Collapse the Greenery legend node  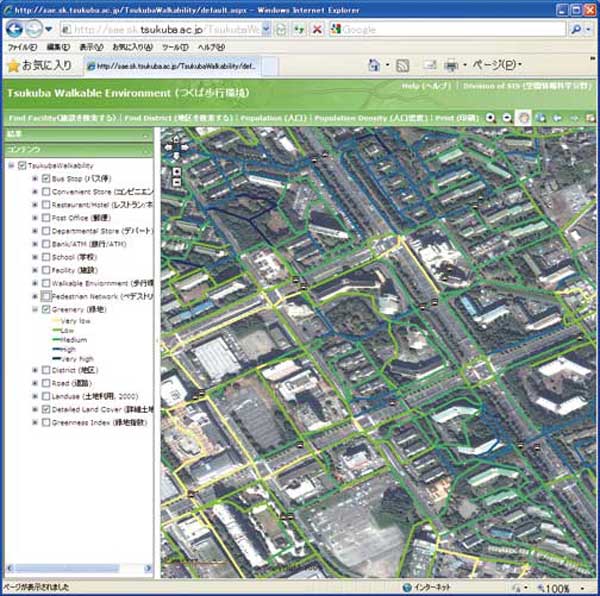35,309
